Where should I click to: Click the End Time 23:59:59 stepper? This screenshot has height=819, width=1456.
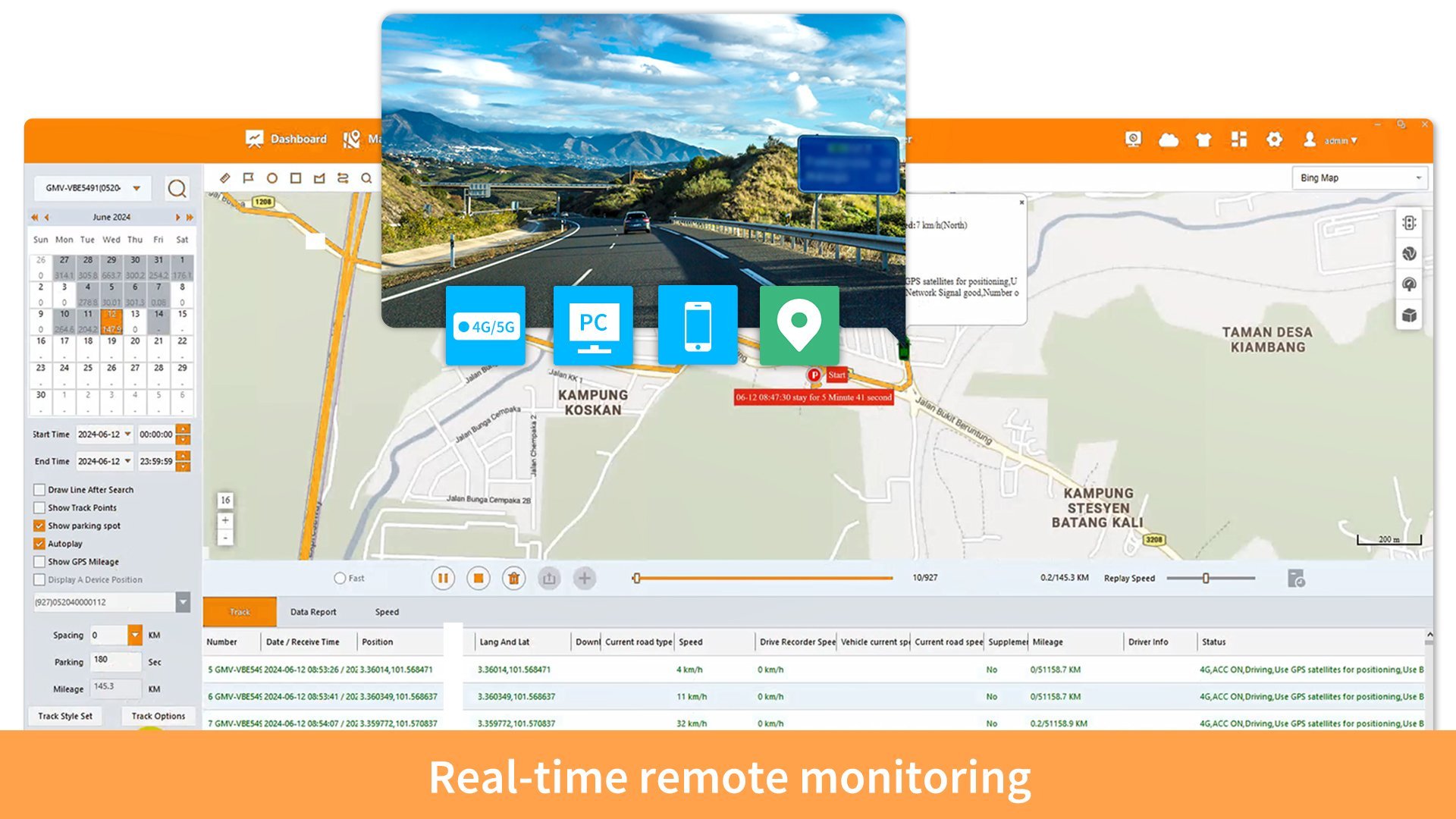click(x=183, y=461)
